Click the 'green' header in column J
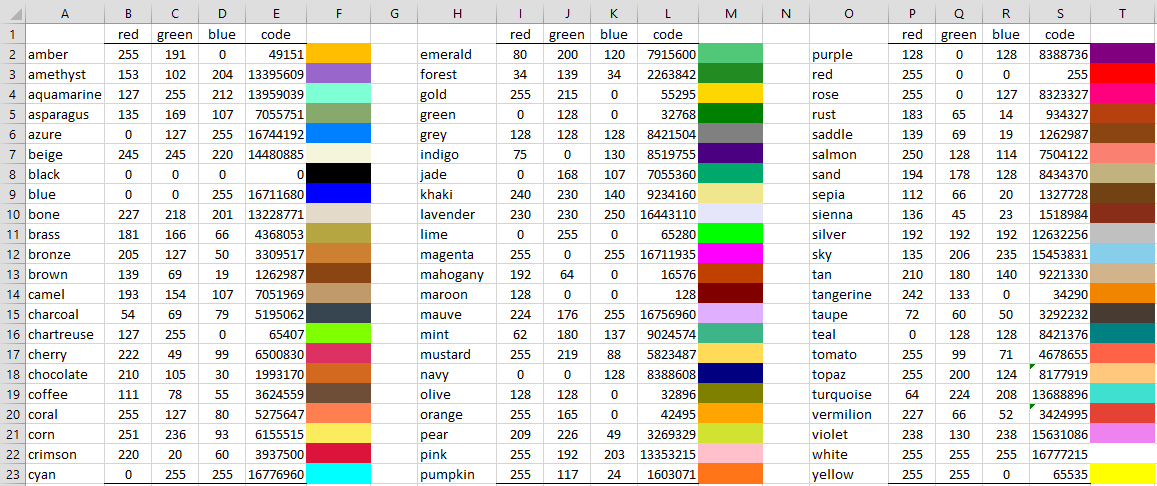1157x486 pixels. 567,34
